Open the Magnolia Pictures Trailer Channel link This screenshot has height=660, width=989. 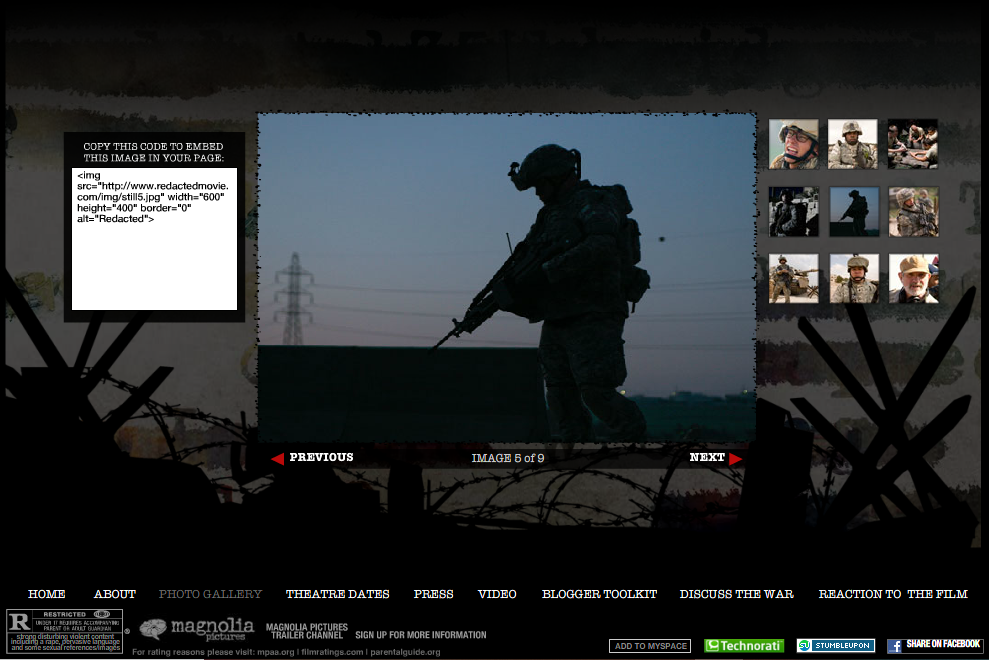[x=307, y=631]
